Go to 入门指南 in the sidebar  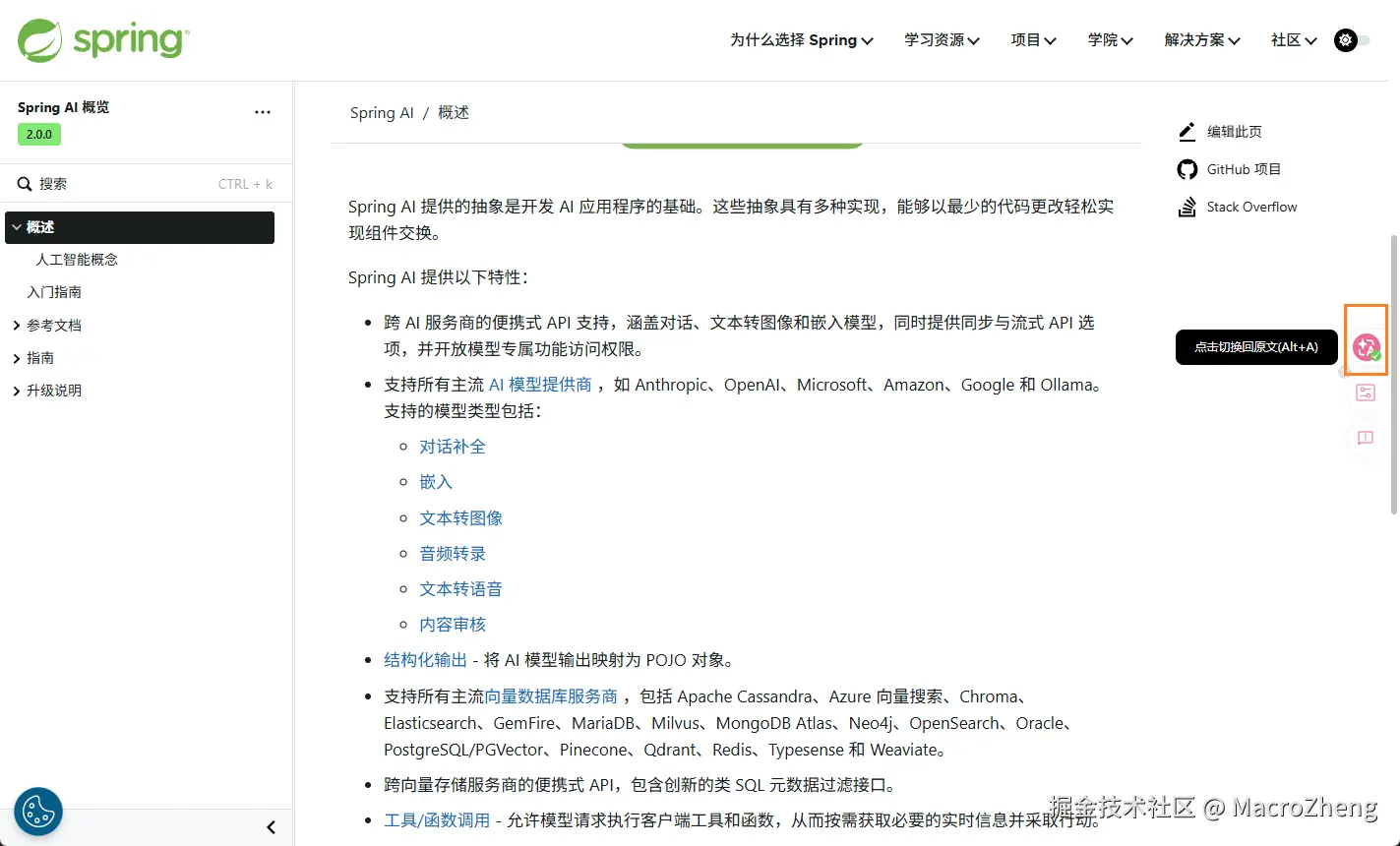click(x=54, y=292)
